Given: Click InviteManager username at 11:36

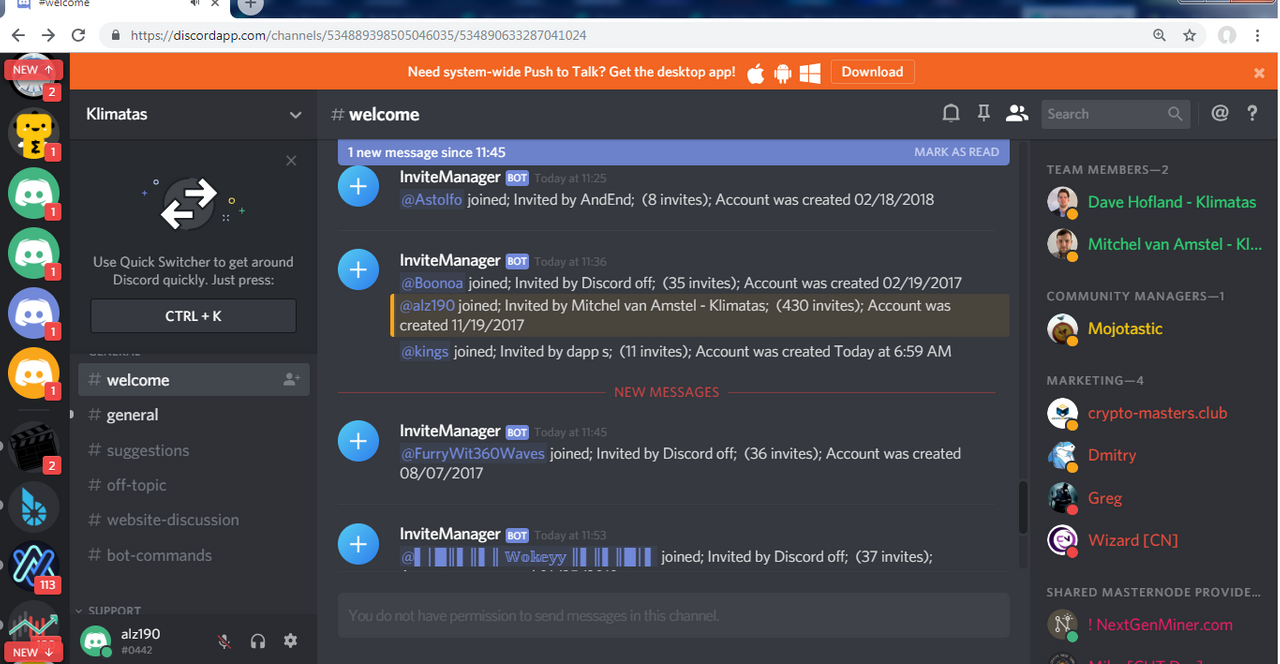Looking at the screenshot, I should point(450,260).
